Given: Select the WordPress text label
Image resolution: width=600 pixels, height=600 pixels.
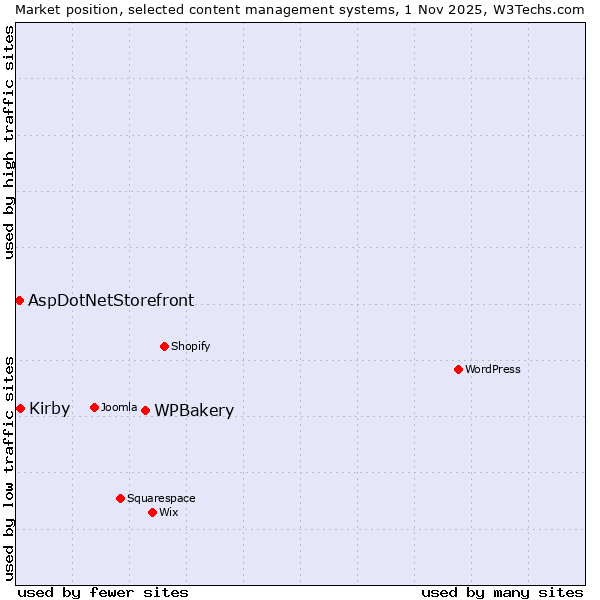Looking at the screenshot, I should 493,369.
